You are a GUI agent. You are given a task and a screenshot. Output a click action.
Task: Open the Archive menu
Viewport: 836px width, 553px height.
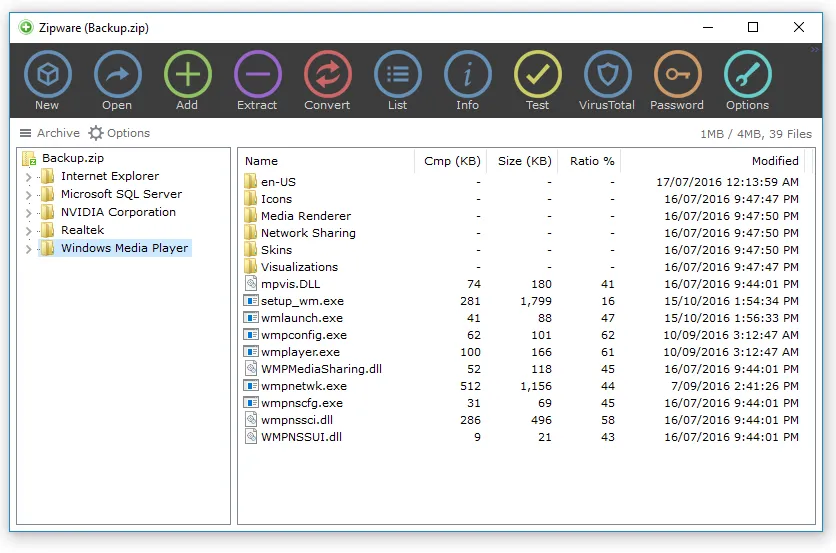[x=49, y=133]
